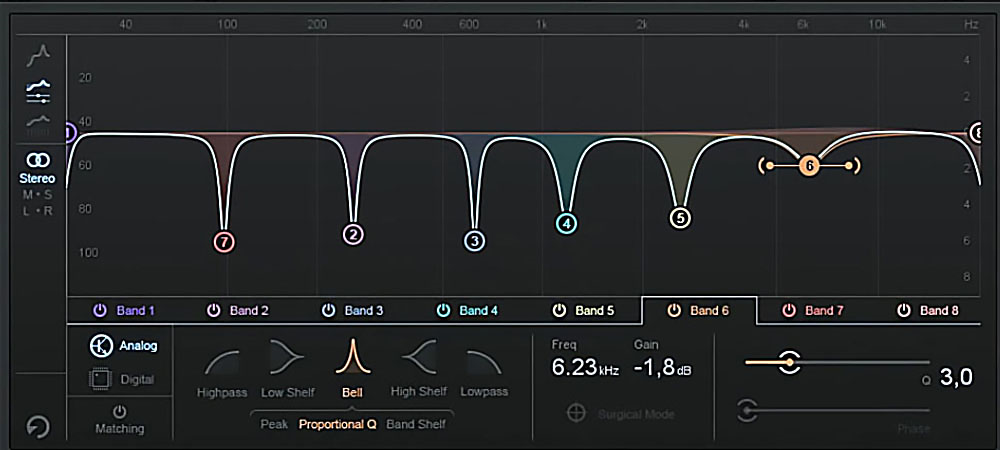Toggle Band 7 power button
Image resolution: width=1000 pixels, height=450 pixels.
[x=789, y=310]
